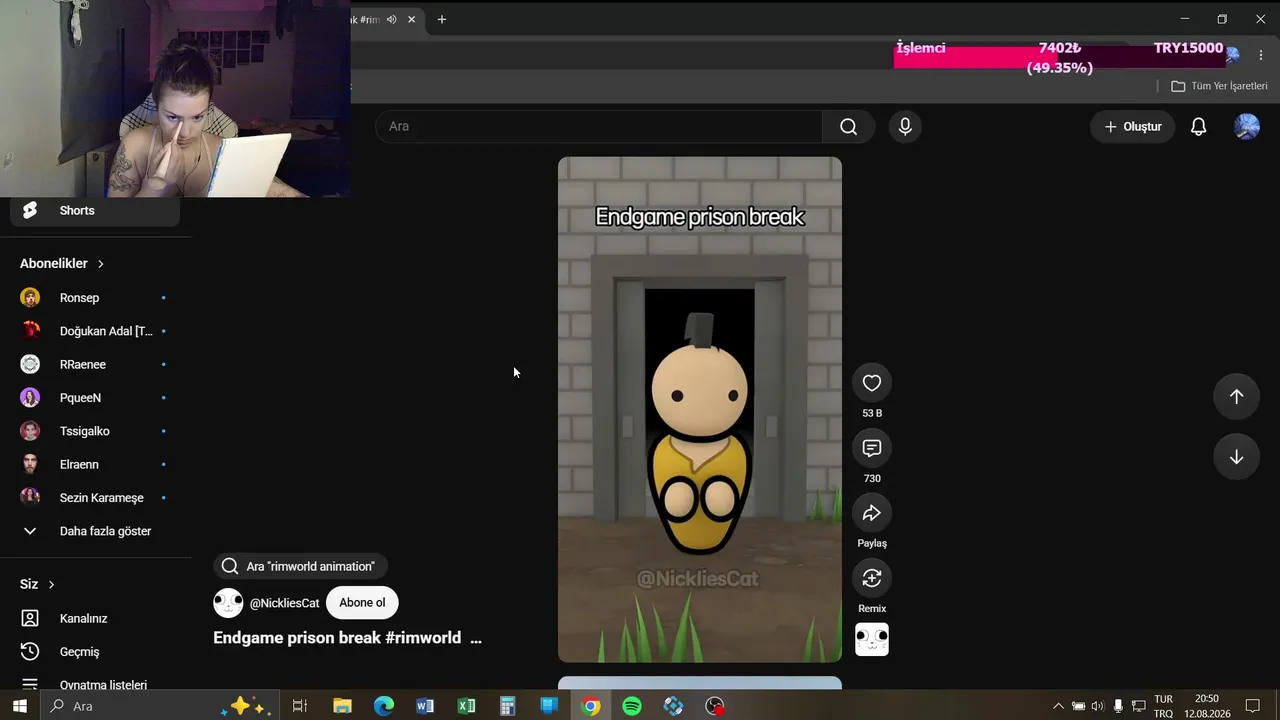Image resolution: width=1280 pixels, height=720 pixels.
Task: Open the Ronsep subscription
Action: 95,298
